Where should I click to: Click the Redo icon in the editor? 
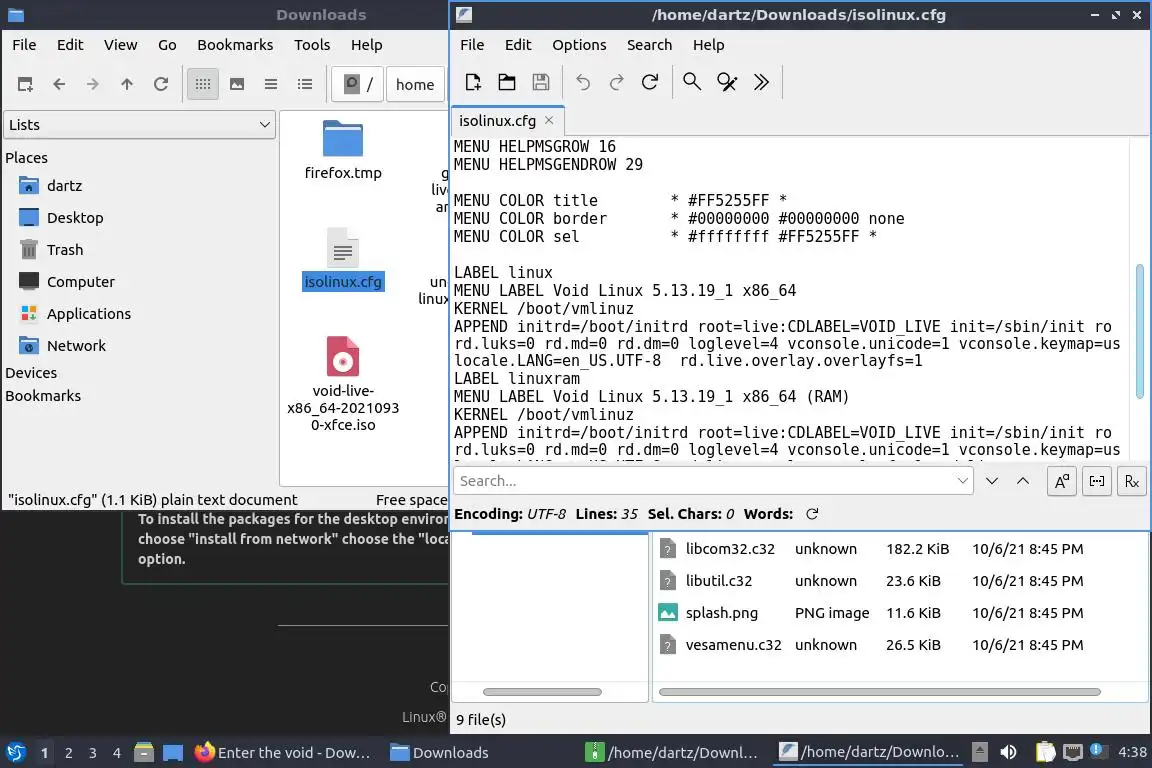coord(616,82)
